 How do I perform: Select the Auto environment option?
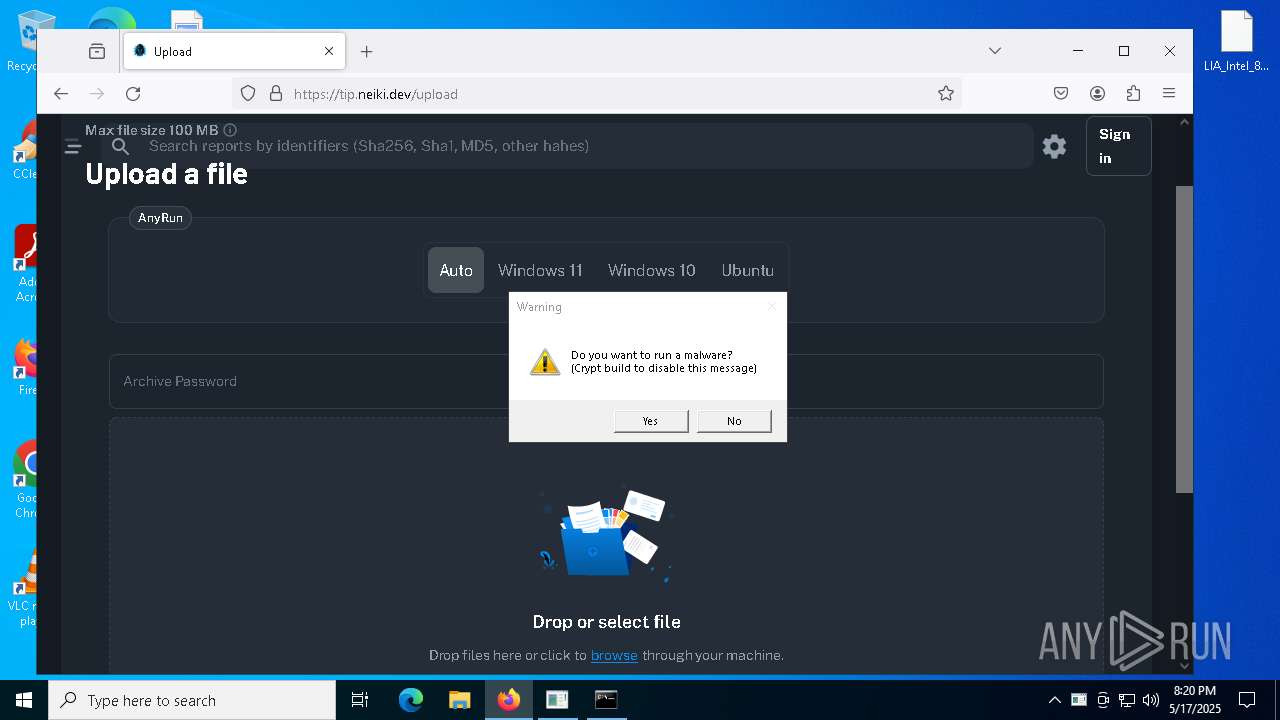(456, 270)
